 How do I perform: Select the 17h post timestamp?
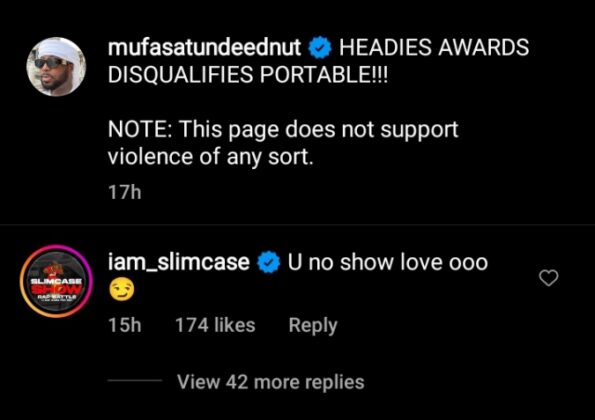pos(125,192)
